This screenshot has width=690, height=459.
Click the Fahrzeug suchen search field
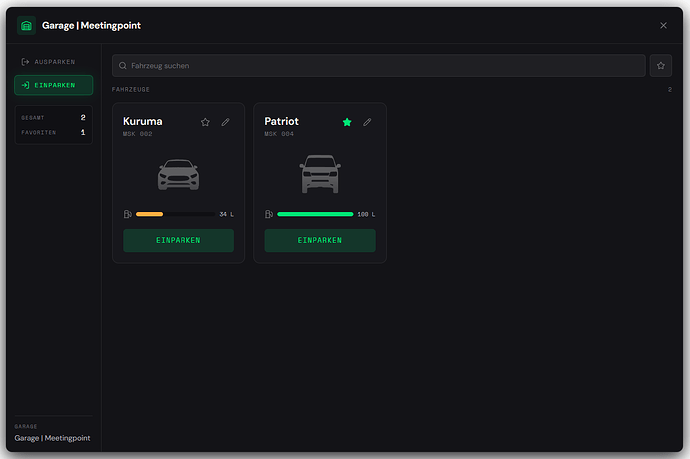click(x=378, y=66)
